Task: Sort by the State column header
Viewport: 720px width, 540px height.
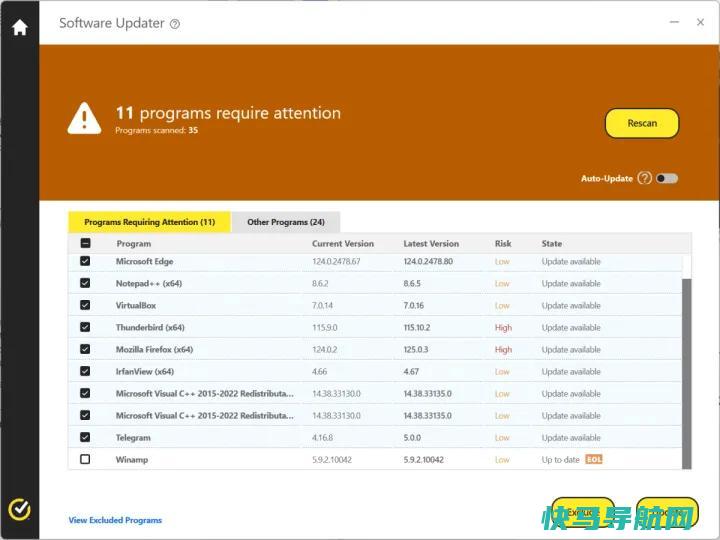Action: point(551,243)
